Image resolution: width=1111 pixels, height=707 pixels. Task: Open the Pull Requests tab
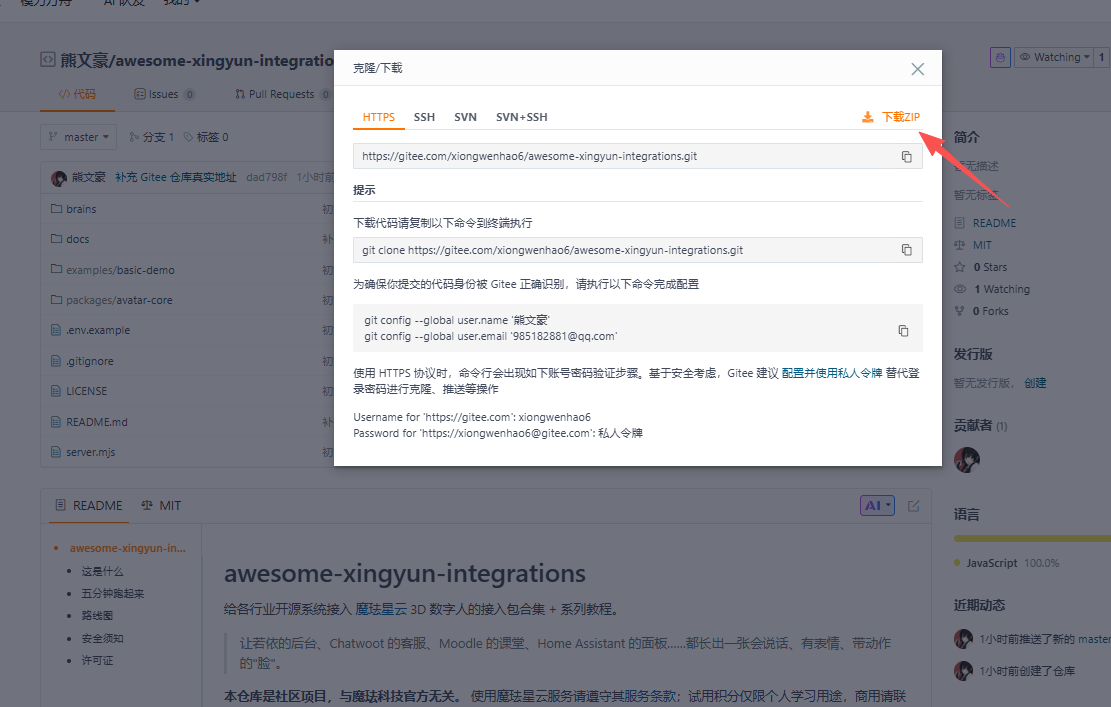(x=283, y=94)
